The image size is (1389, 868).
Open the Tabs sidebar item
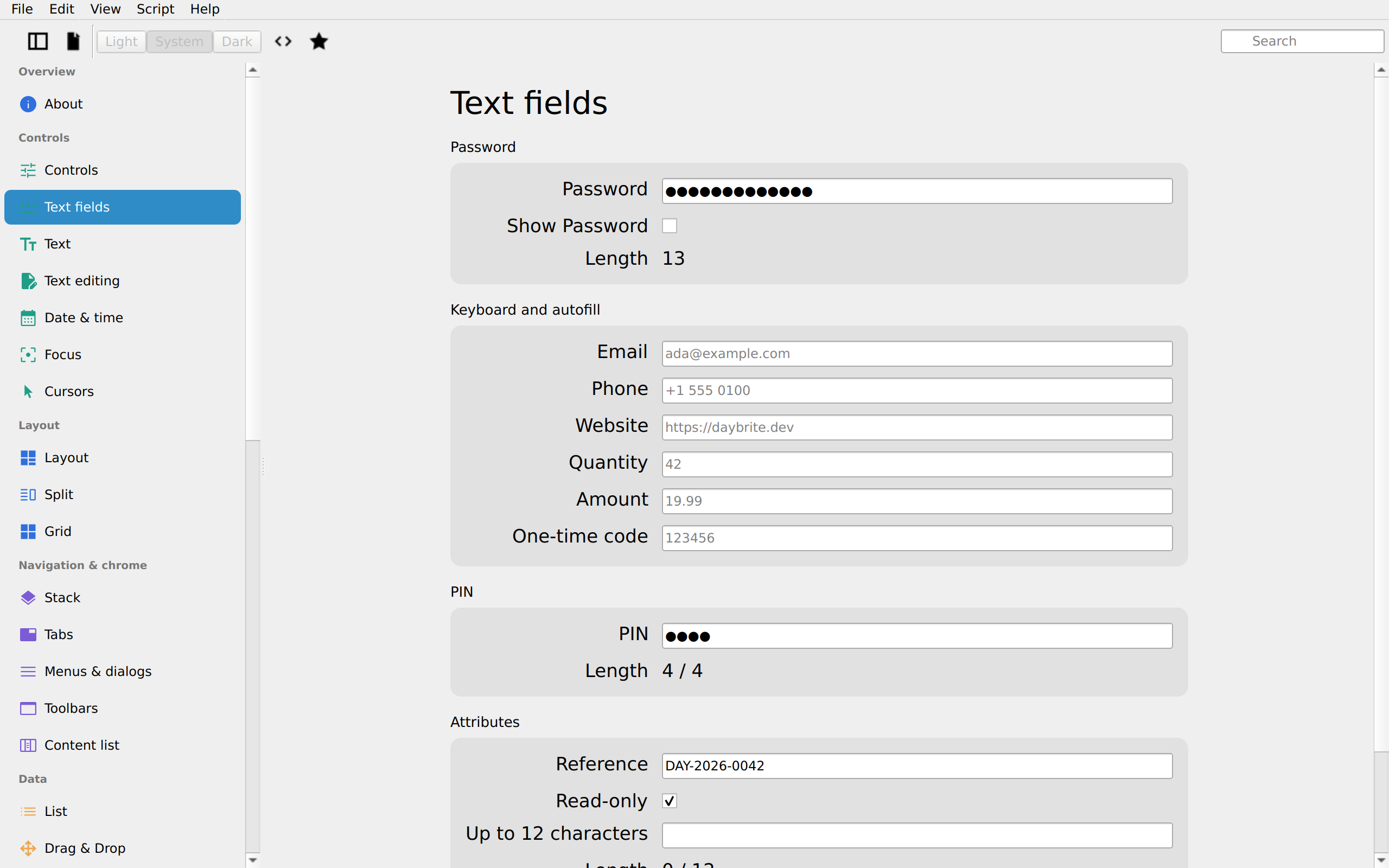click(122, 634)
